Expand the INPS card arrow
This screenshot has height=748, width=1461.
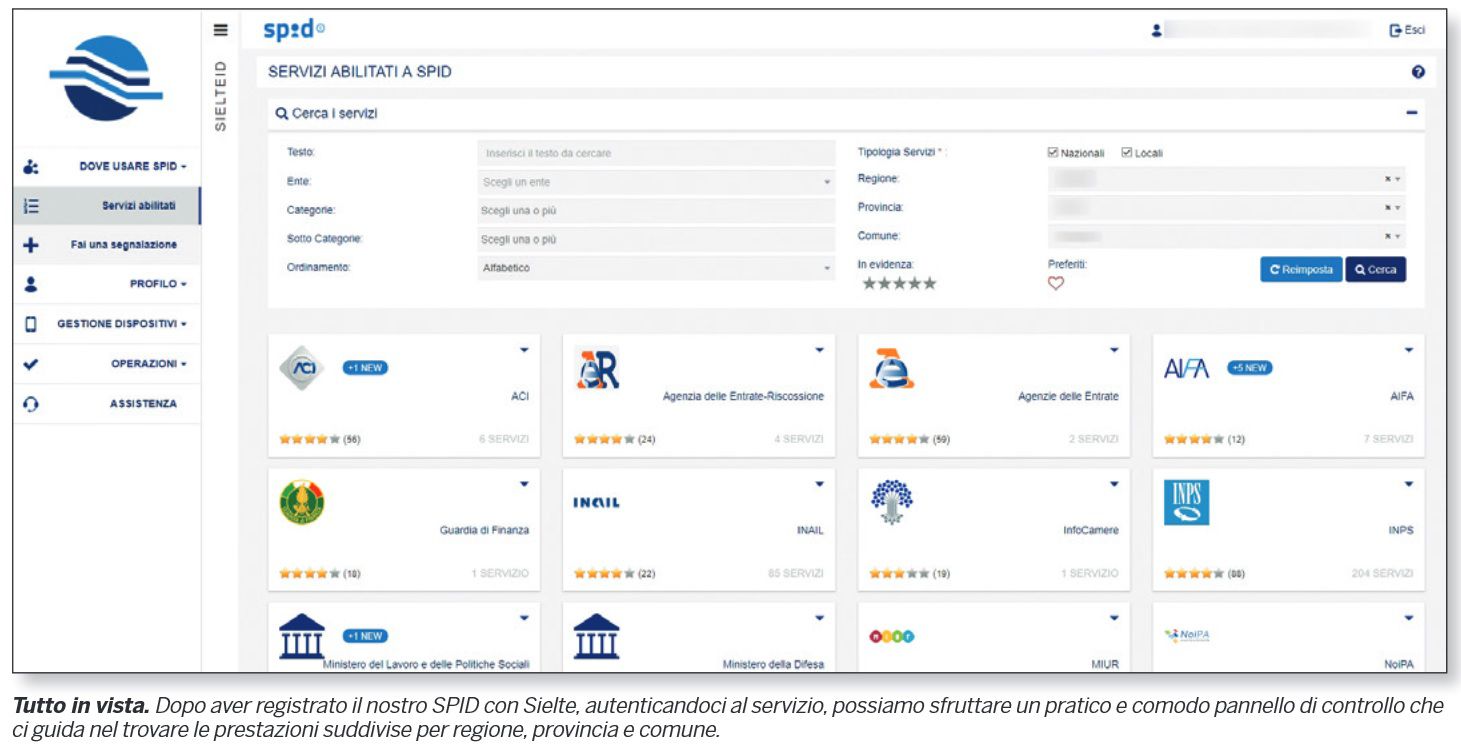click(1409, 484)
